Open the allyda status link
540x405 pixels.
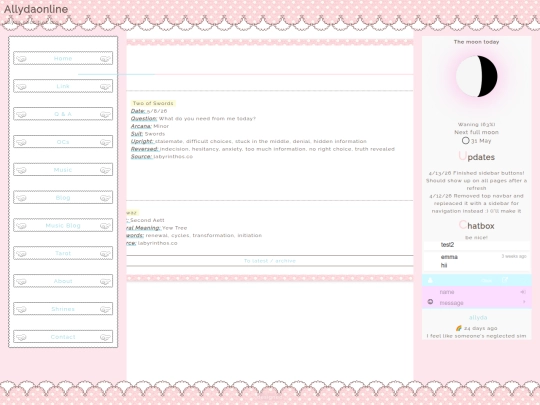tap(478, 318)
